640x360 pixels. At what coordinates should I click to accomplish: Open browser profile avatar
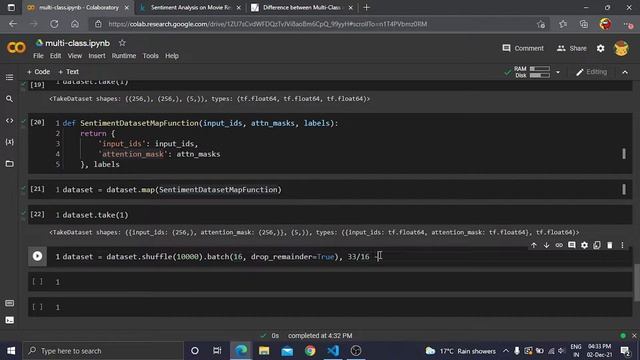605,24
